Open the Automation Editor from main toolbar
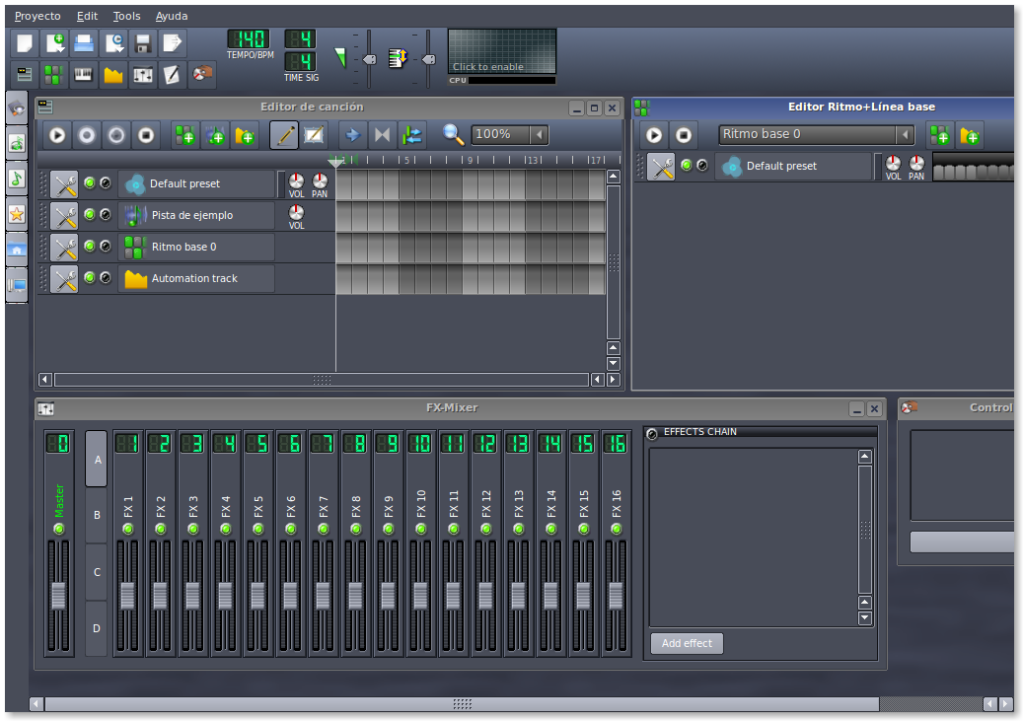 click(x=114, y=74)
